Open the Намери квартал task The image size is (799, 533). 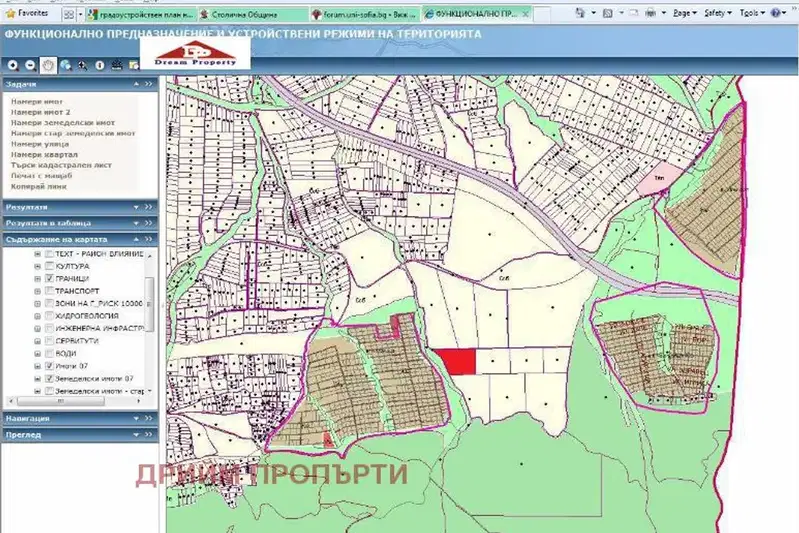point(44,154)
